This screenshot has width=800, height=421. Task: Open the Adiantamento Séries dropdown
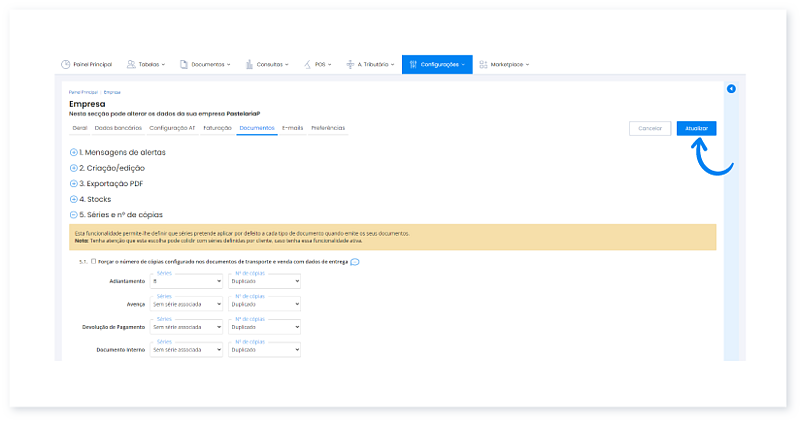pos(185,282)
